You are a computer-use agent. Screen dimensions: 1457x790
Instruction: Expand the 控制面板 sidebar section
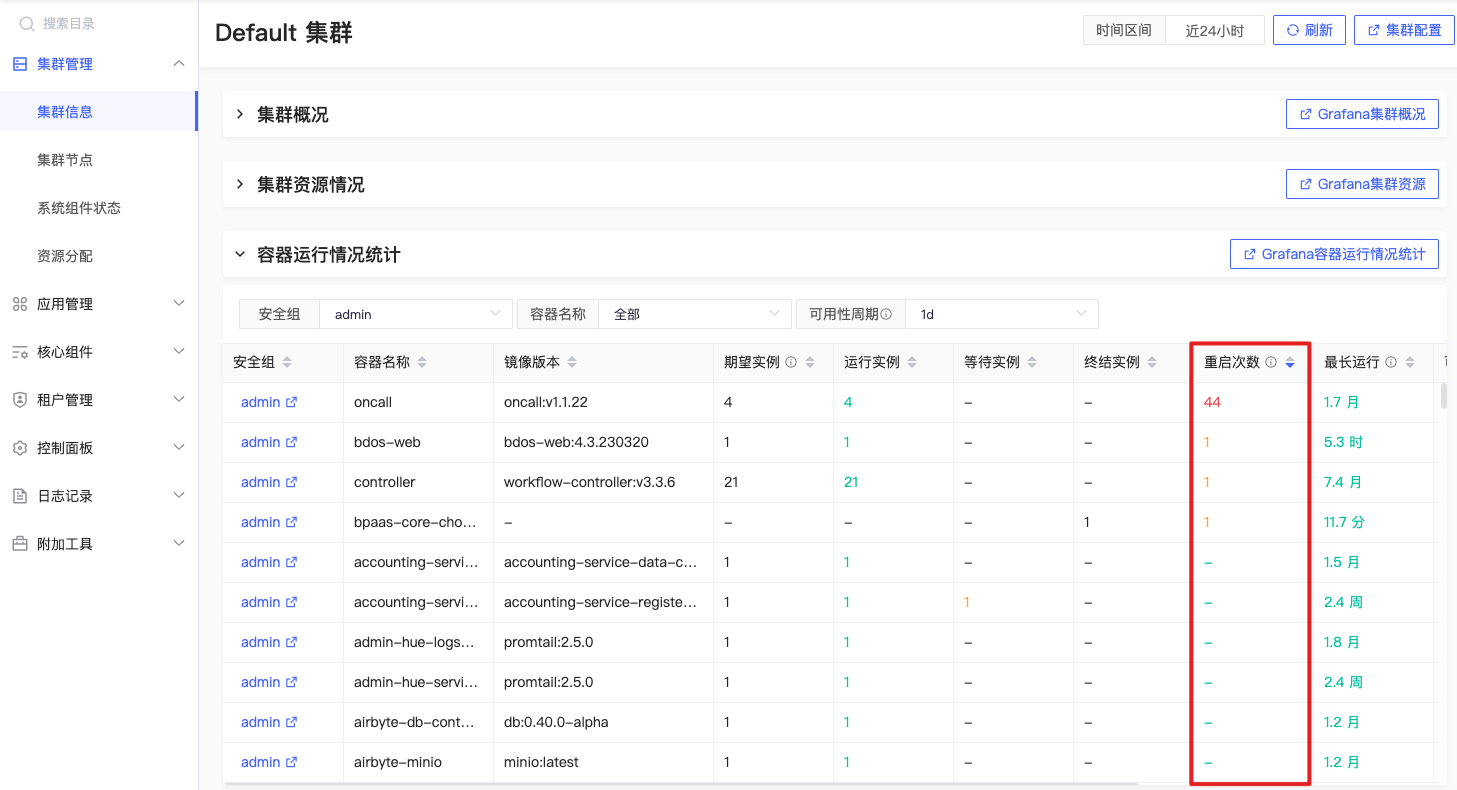click(x=179, y=448)
